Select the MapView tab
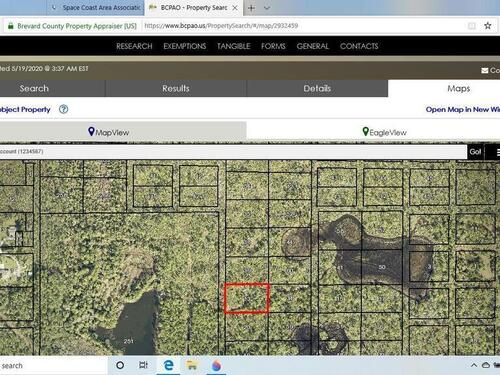 [123, 130]
